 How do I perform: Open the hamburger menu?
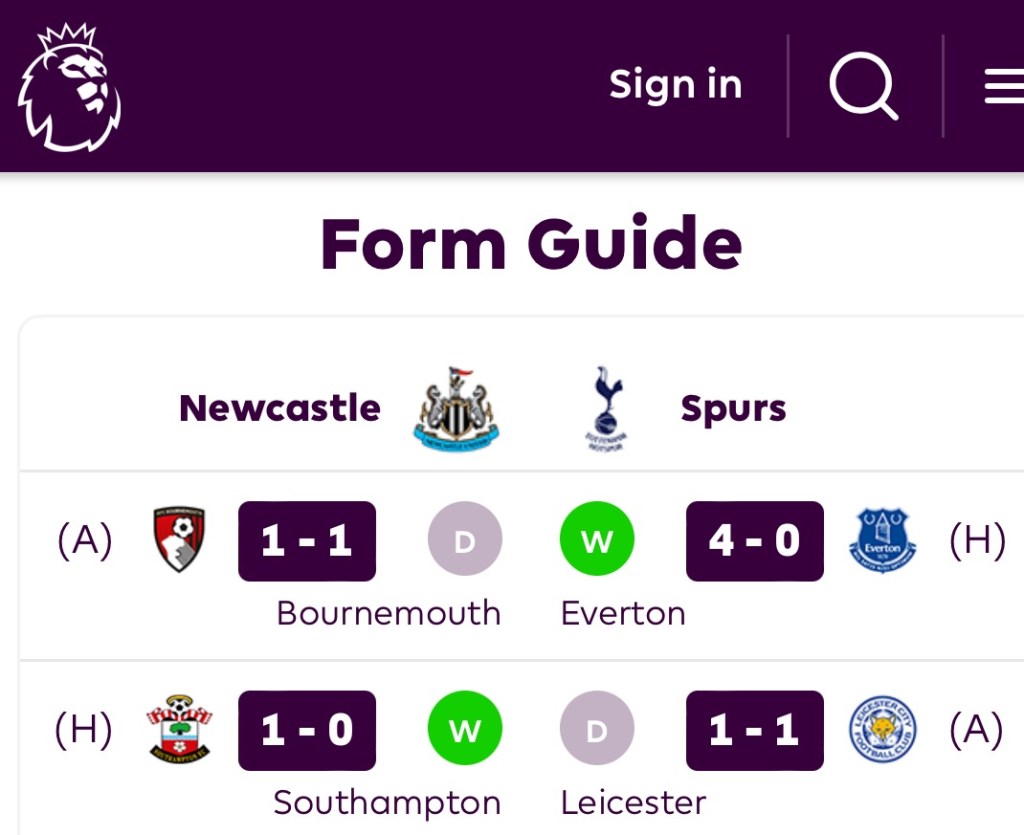point(1003,87)
